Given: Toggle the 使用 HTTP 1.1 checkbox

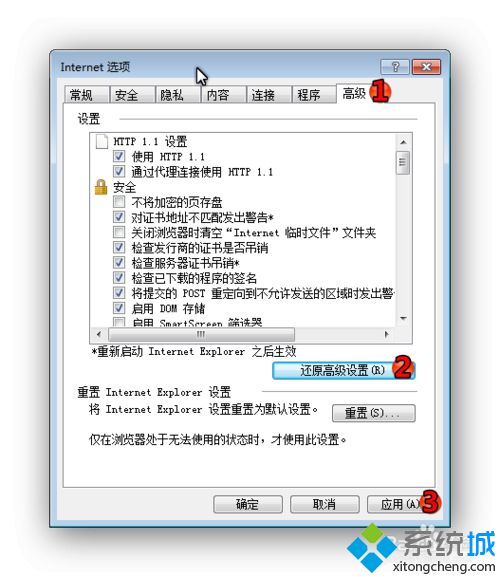Looking at the screenshot, I should (119, 156).
